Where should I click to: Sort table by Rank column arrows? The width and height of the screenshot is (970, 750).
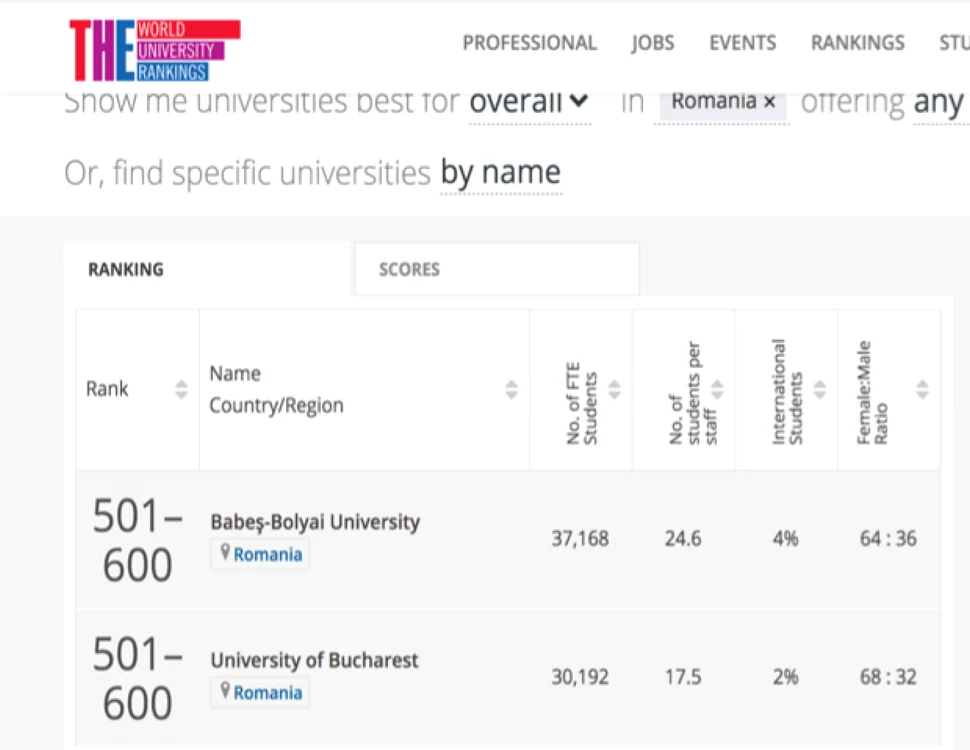tap(181, 389)
